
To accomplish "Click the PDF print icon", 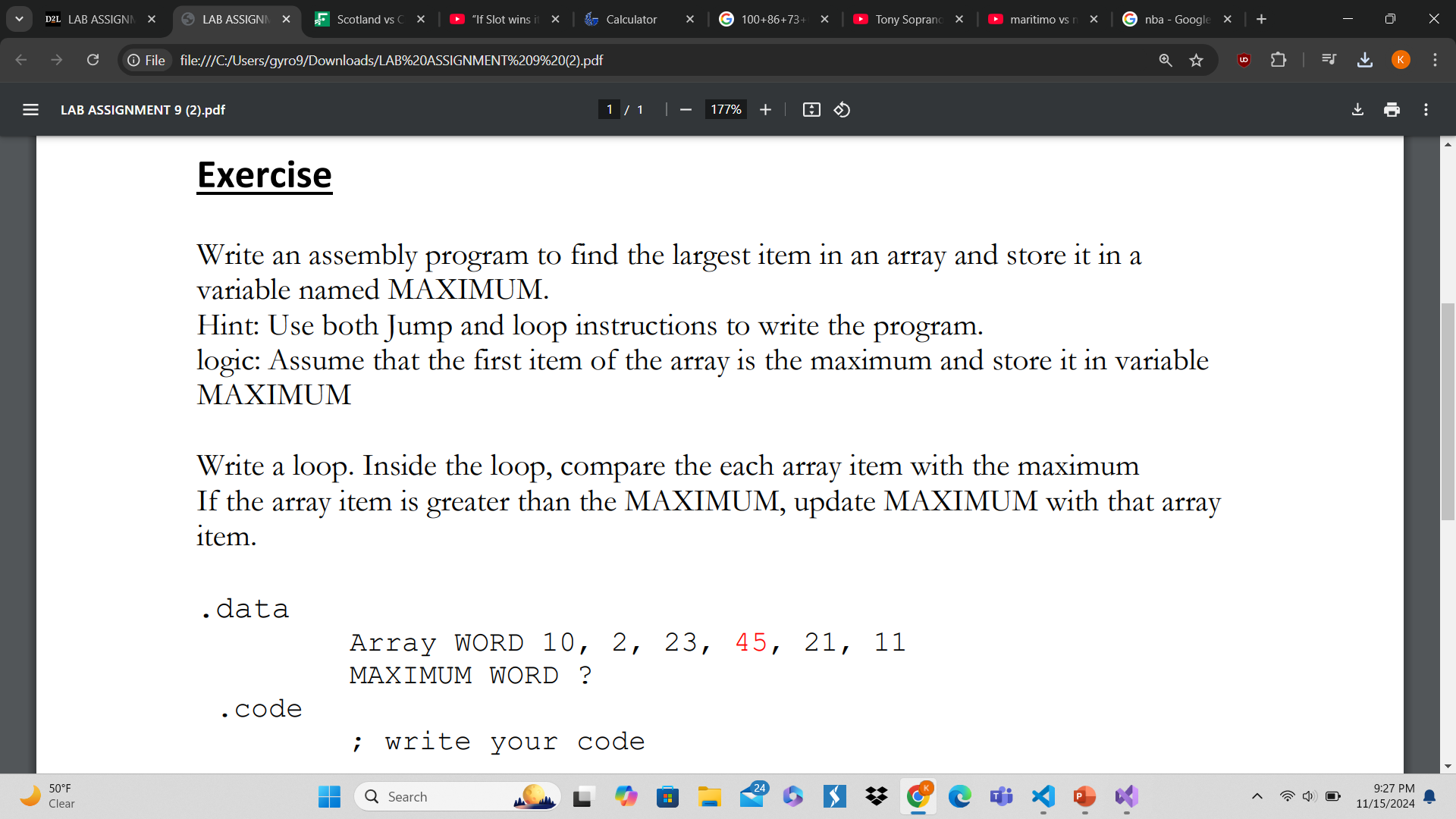I will [x=1392, y=109].
